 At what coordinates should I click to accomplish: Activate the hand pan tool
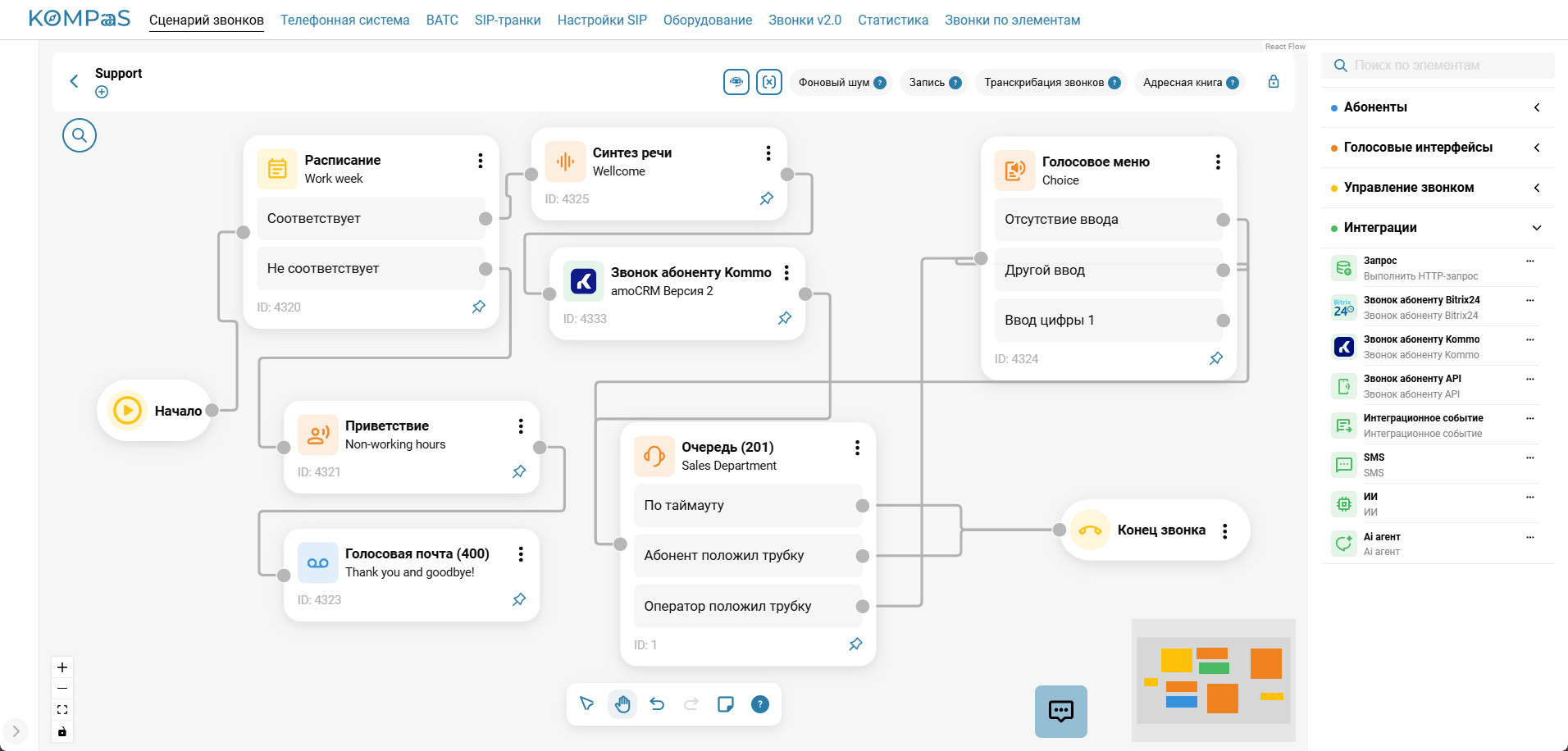(x=622, y=704)
